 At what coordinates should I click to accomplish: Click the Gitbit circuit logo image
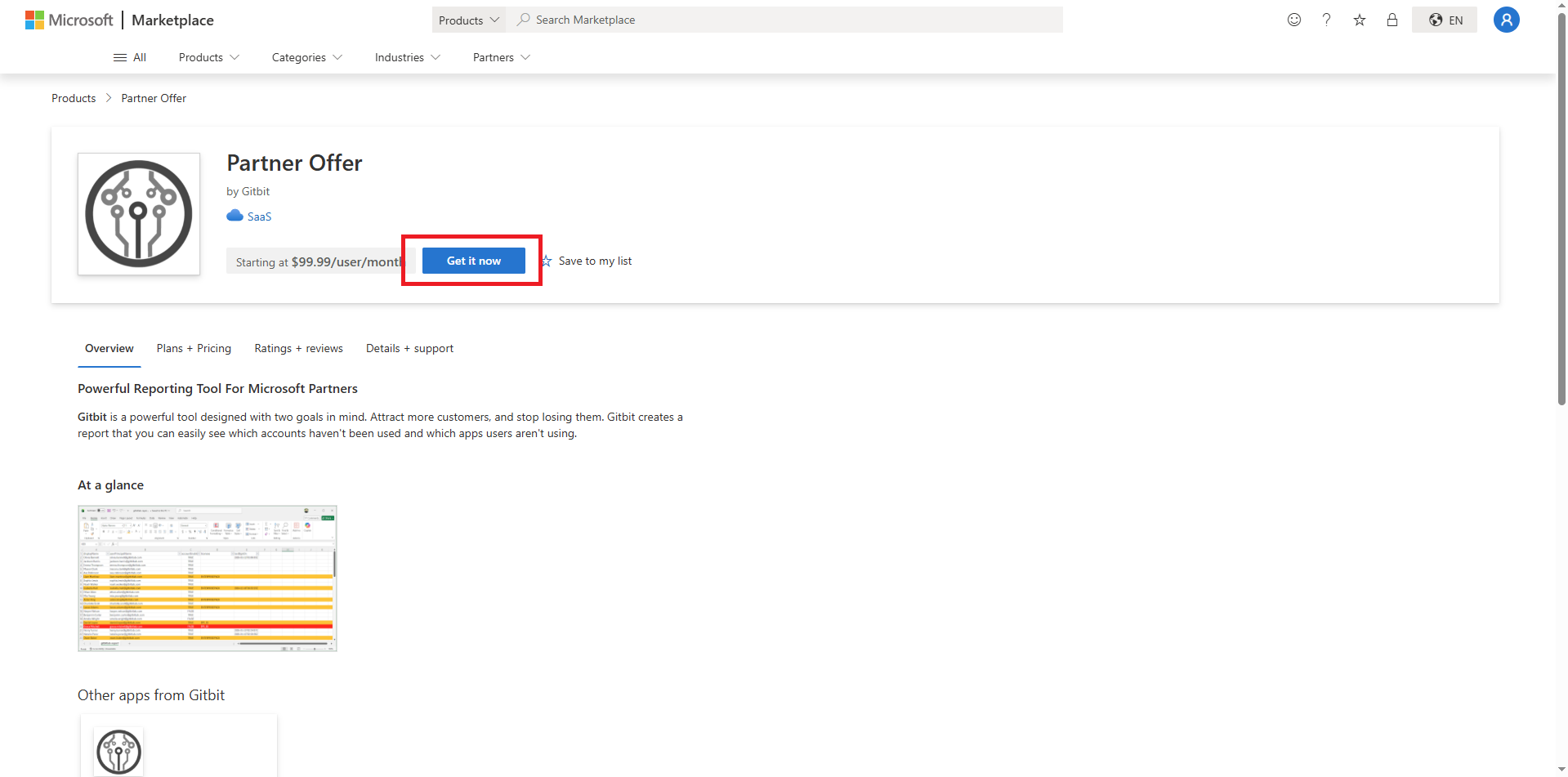[x=139, y=214]
